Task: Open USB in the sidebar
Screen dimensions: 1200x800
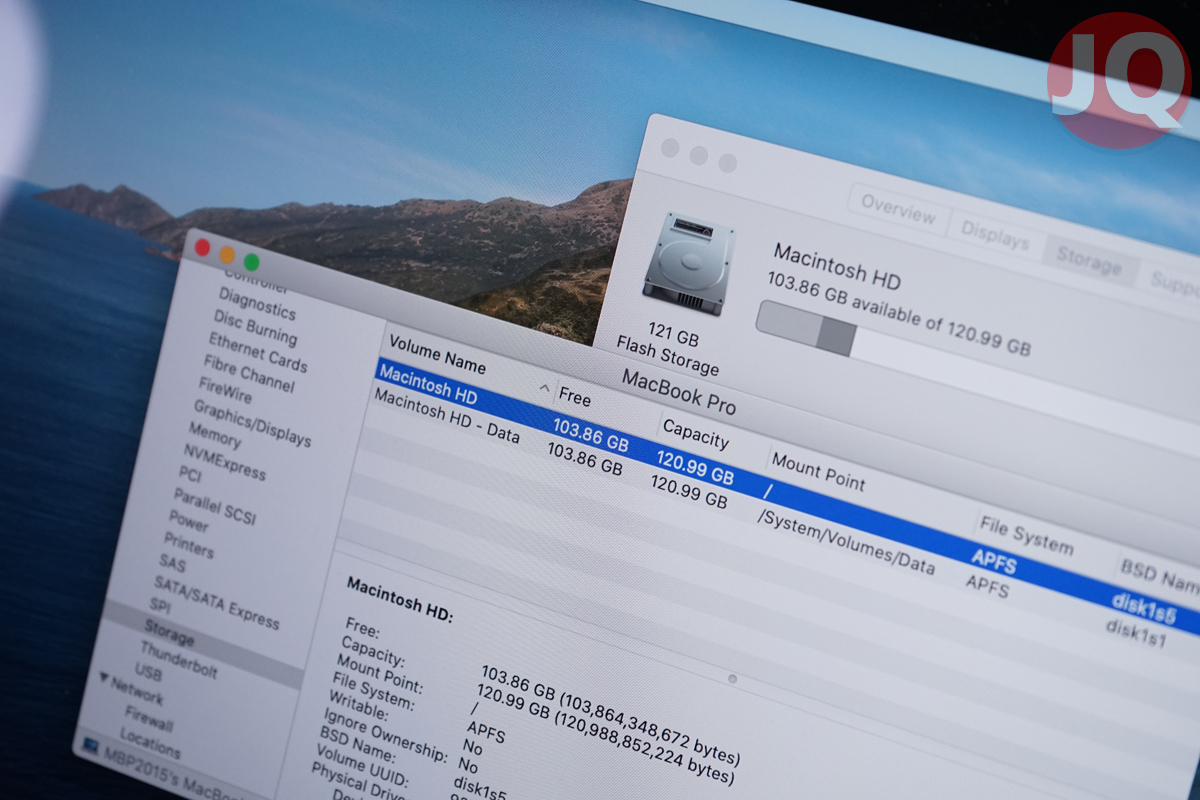Action: pos(148,675)
